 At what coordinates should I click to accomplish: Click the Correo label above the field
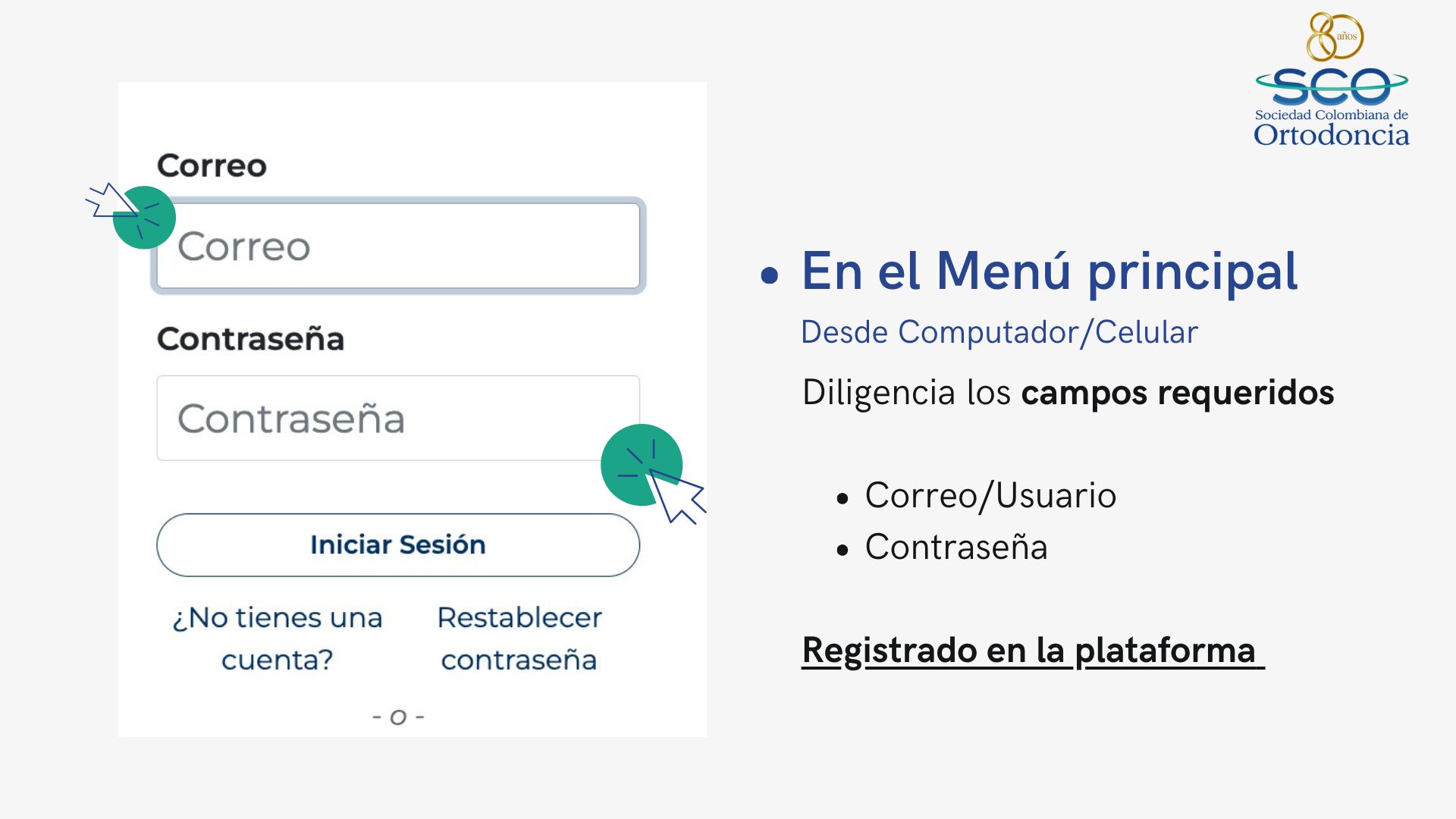[x=212, y=165]
